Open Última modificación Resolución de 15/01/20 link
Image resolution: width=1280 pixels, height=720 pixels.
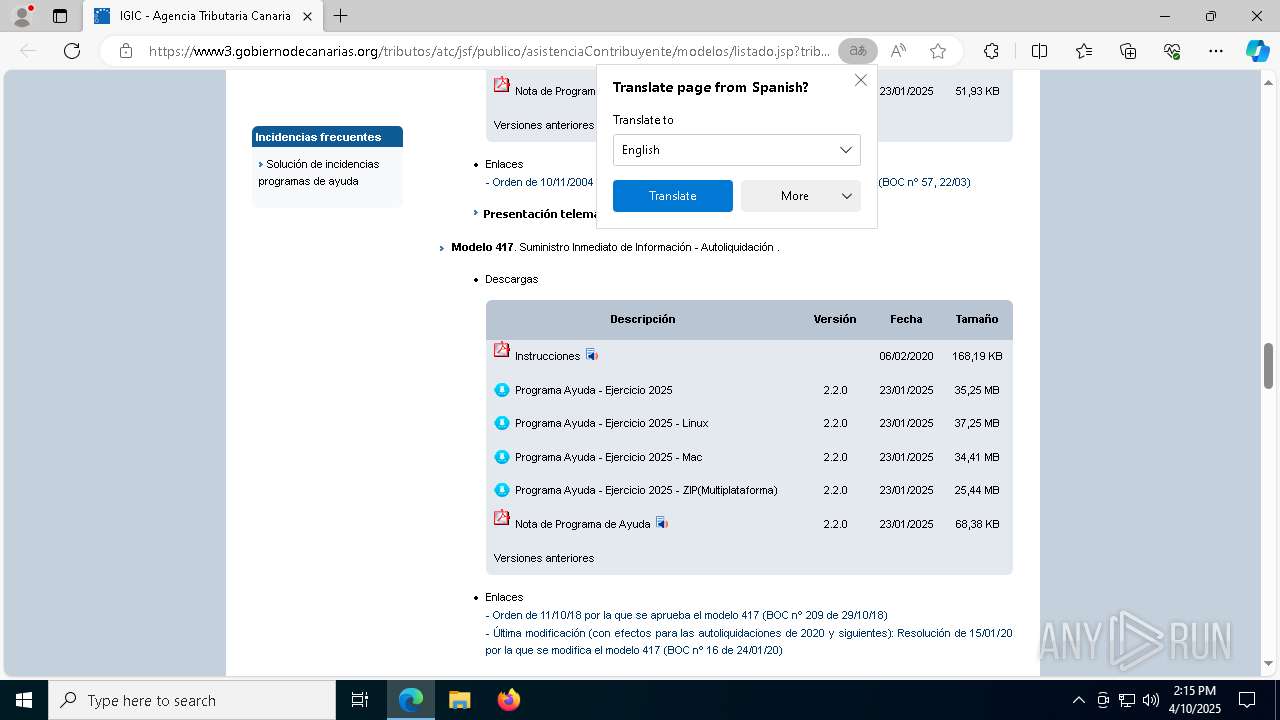pyautogui.click(x=748, y=642)
